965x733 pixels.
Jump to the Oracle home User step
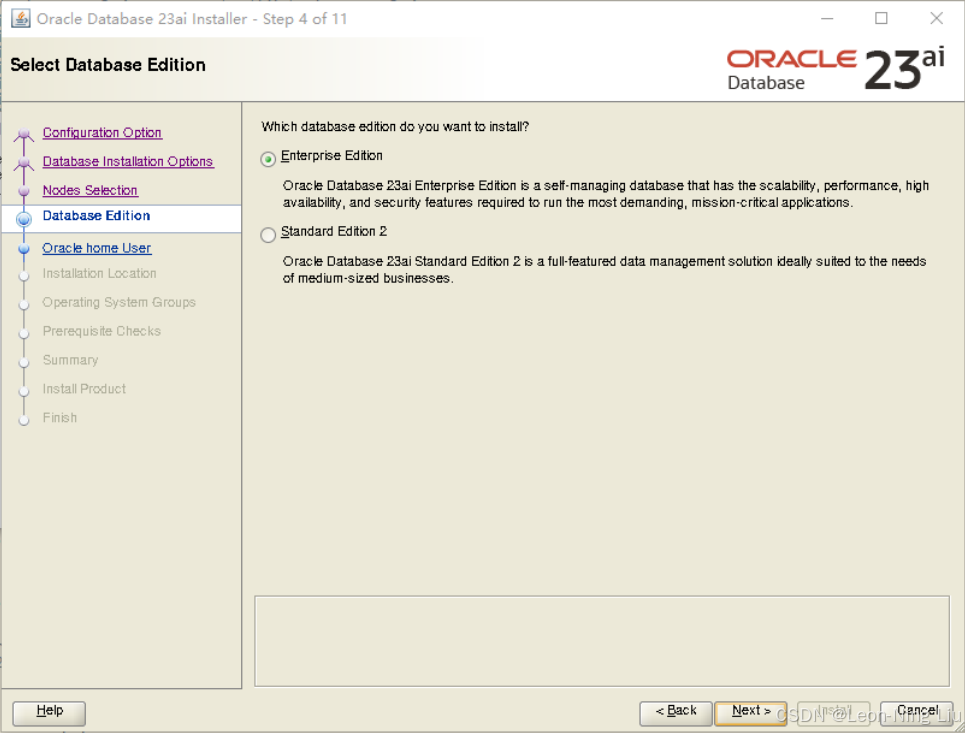[97, 248]
